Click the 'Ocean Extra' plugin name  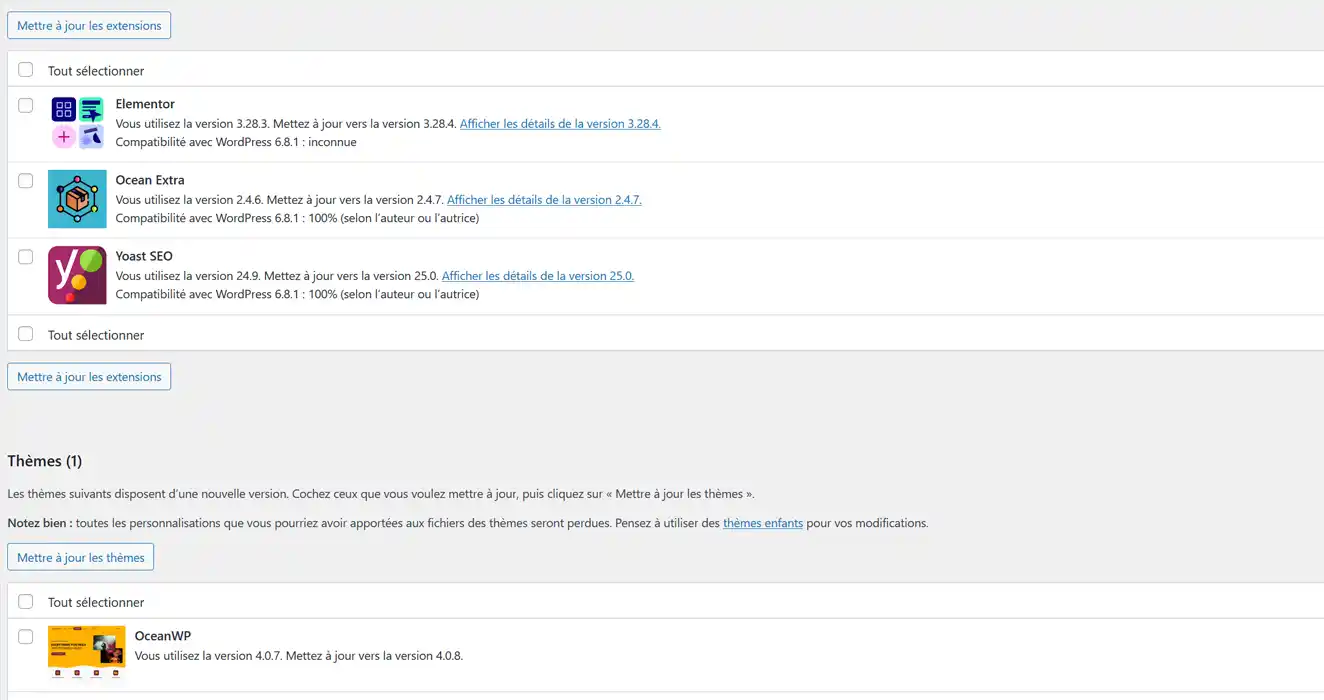[x=150, y=180]
